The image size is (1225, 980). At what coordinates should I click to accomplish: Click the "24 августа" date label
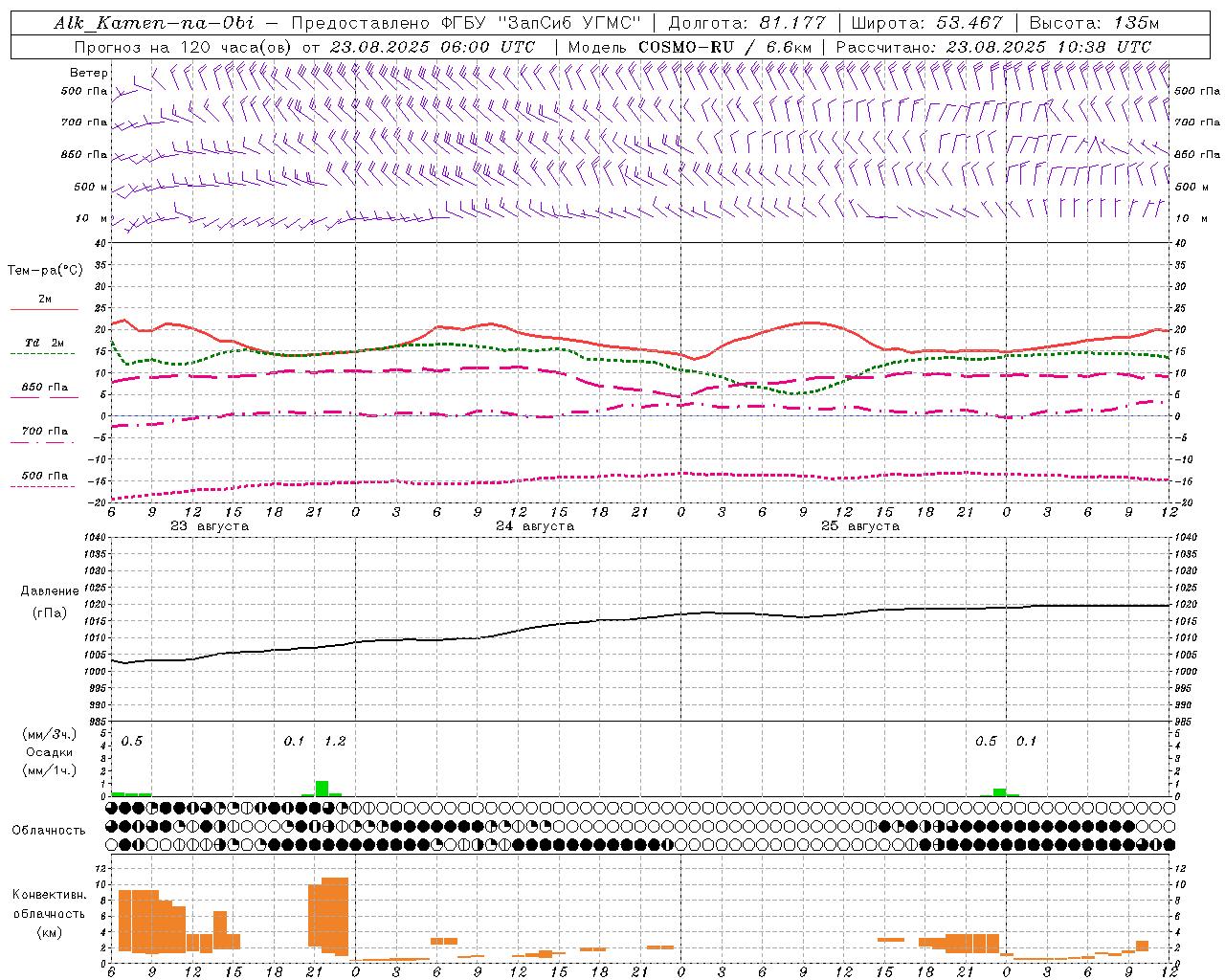pyautogui.click(x=535, y=526)
